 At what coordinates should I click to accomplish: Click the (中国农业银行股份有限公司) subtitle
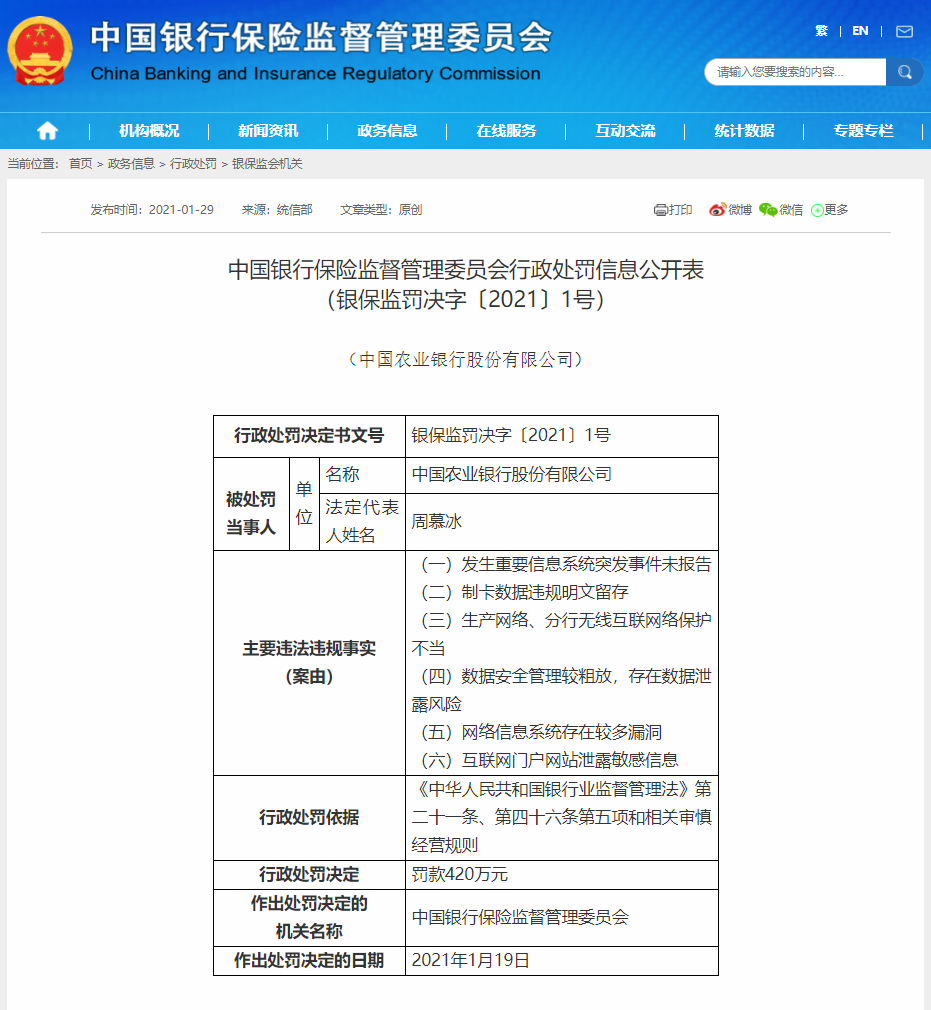(x=465, y=359)
